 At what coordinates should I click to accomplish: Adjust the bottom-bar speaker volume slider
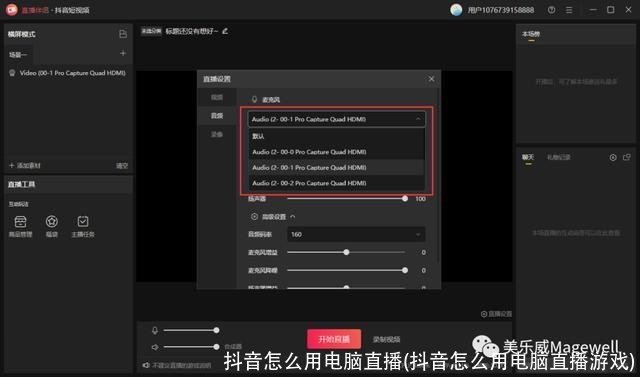pyautogui.click(x=191, y=347)
